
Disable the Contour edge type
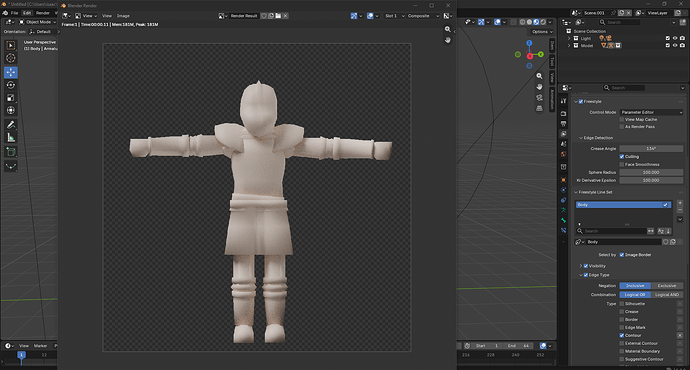point(622,335)
